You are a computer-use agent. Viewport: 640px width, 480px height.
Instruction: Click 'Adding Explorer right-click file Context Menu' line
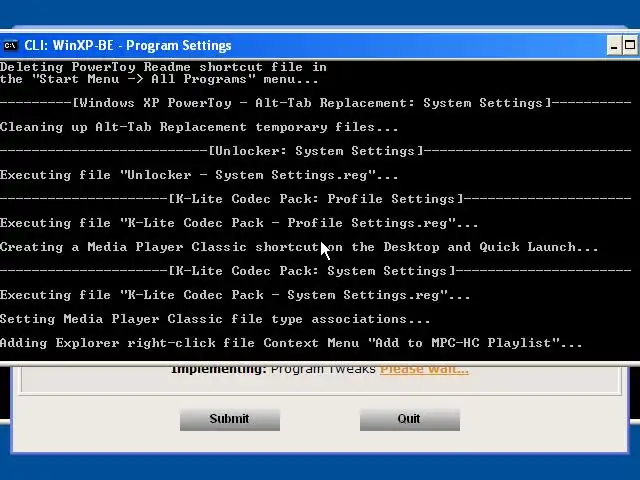pyautogui.click(x=291, y=343)
